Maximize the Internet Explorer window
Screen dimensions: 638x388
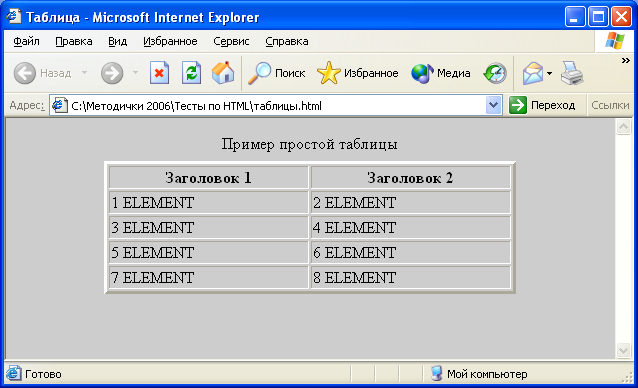[598, 17]
